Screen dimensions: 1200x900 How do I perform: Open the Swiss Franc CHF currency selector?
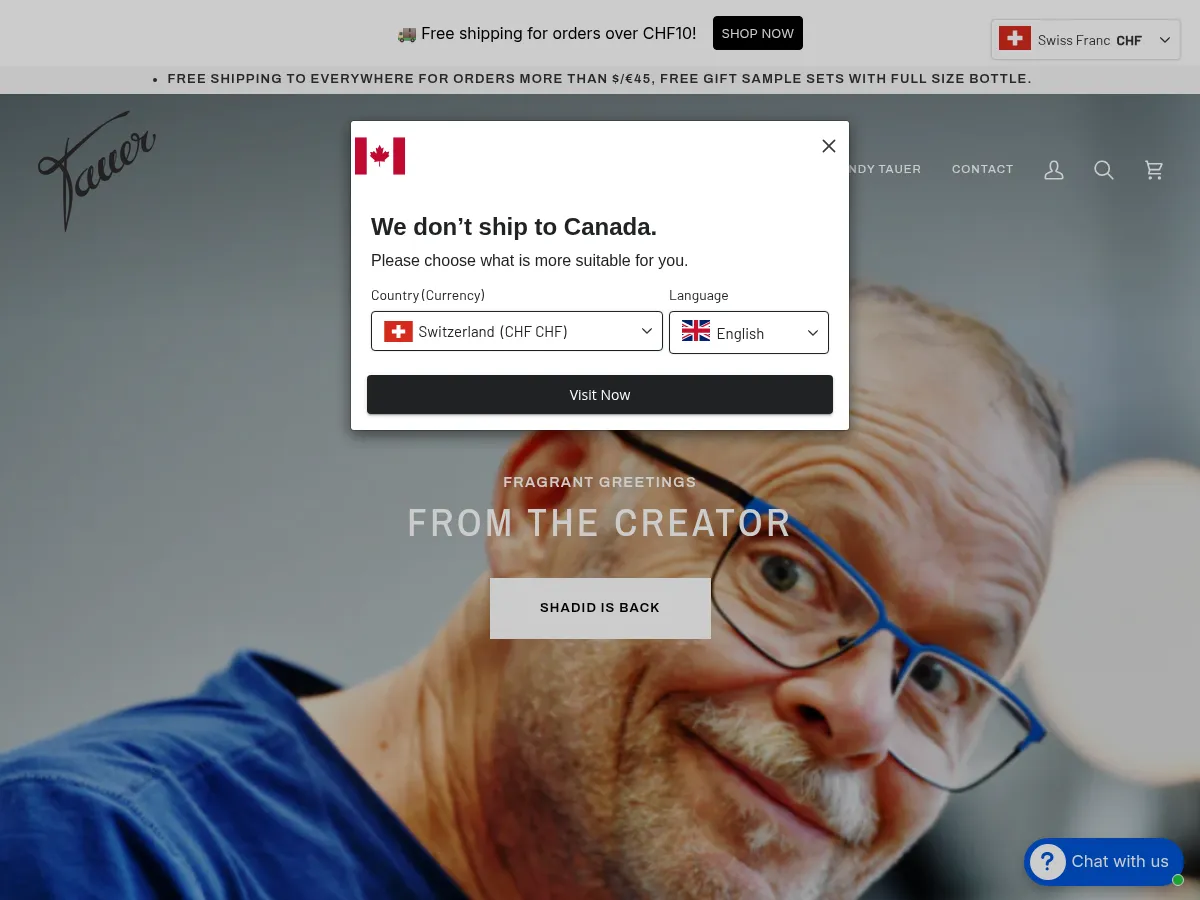[x=1086, y=40]
